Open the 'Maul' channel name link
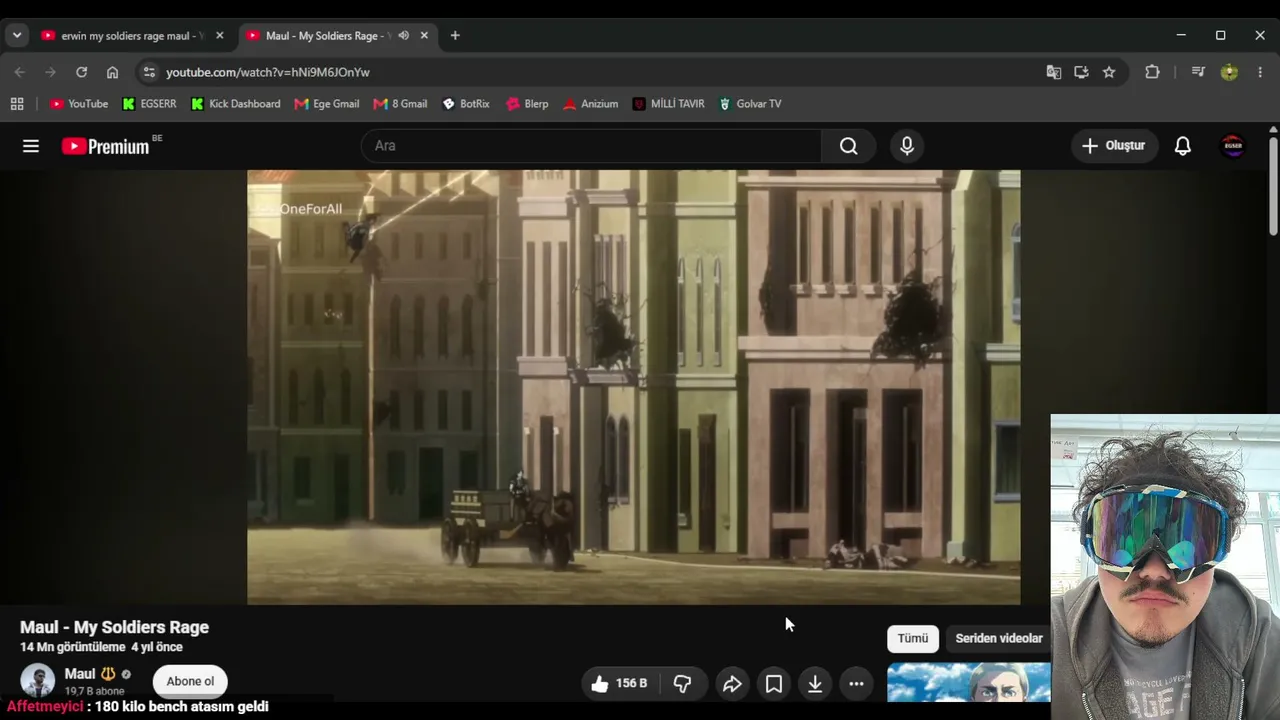This screenshot has width=1280, height=720. point(80,674)
